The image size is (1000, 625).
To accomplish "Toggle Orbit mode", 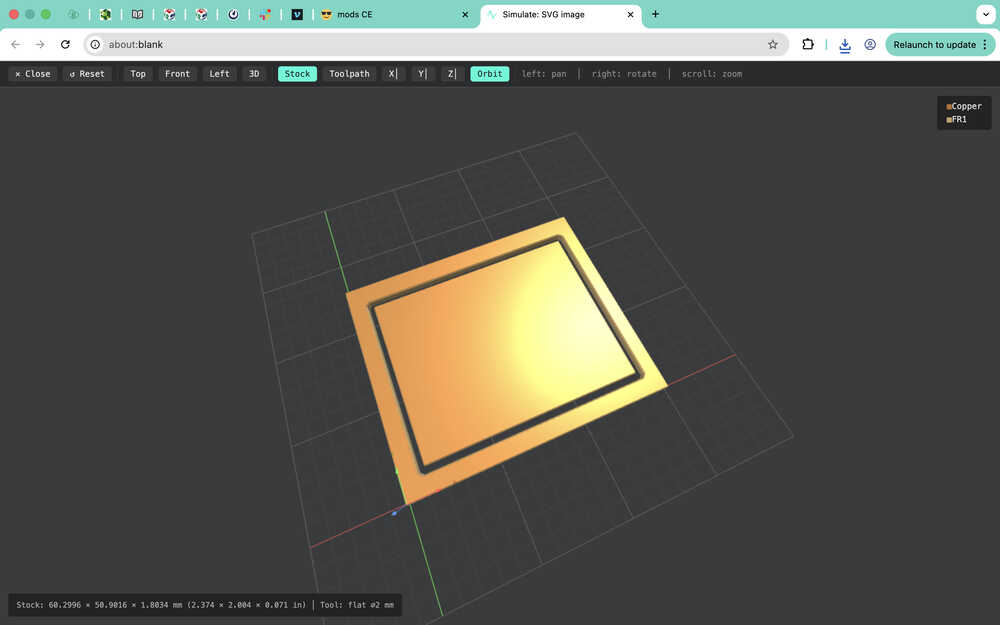I will (x=490, y=74).
